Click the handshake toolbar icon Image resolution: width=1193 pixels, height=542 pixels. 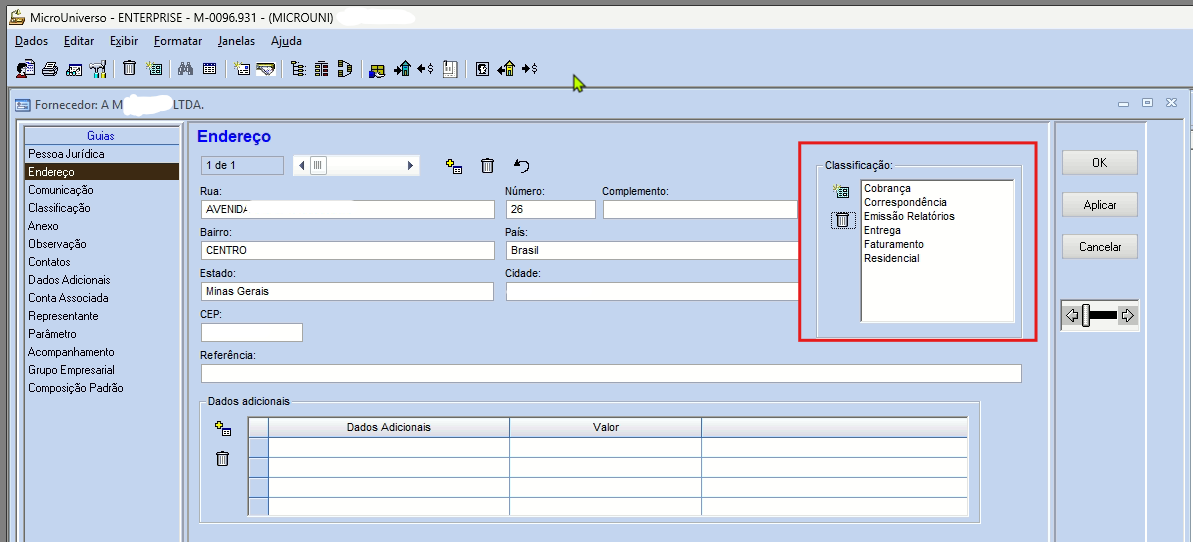[x=265, y=69]
